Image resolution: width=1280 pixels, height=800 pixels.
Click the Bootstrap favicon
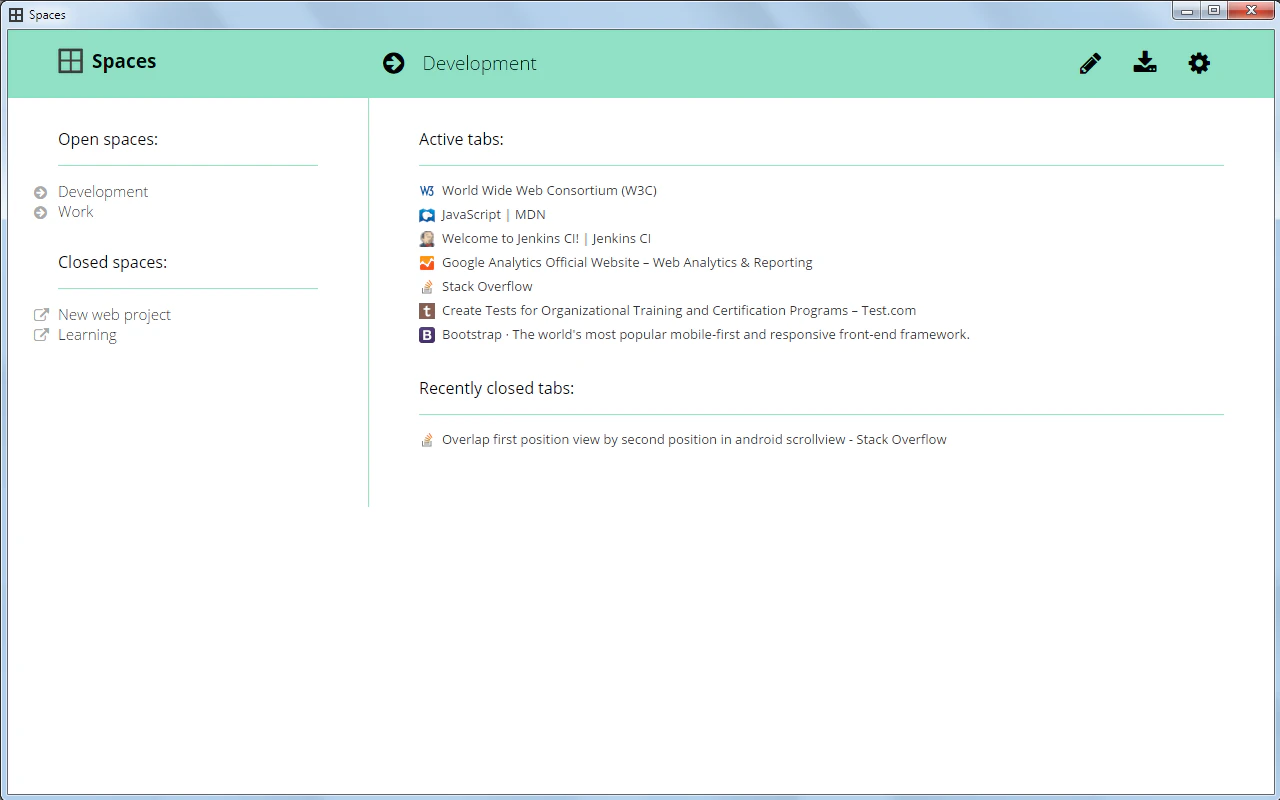coord(427,335)
